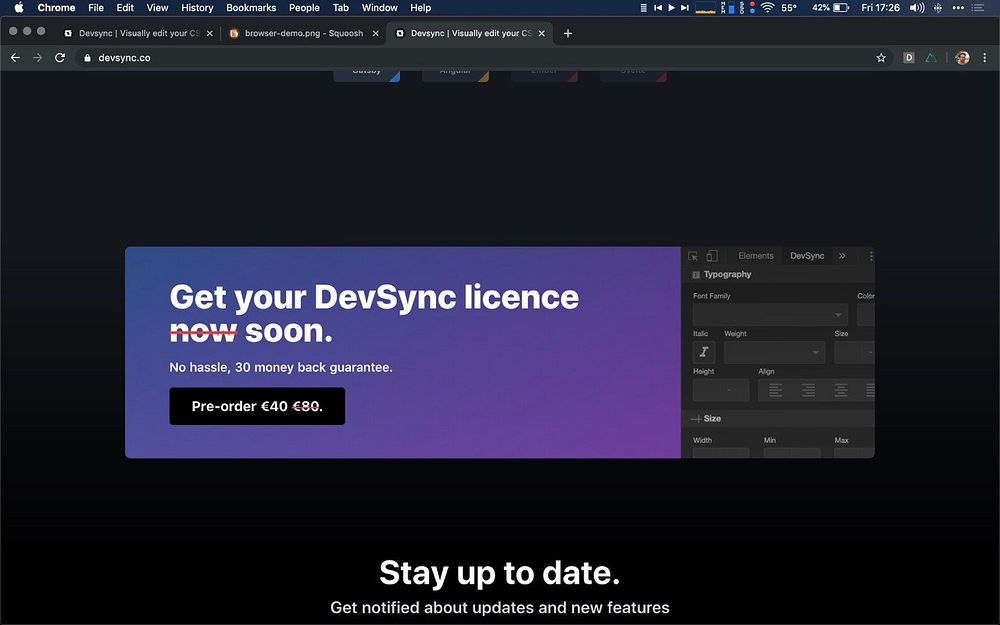Open the Font Family dropdown

tap(770, 315)
